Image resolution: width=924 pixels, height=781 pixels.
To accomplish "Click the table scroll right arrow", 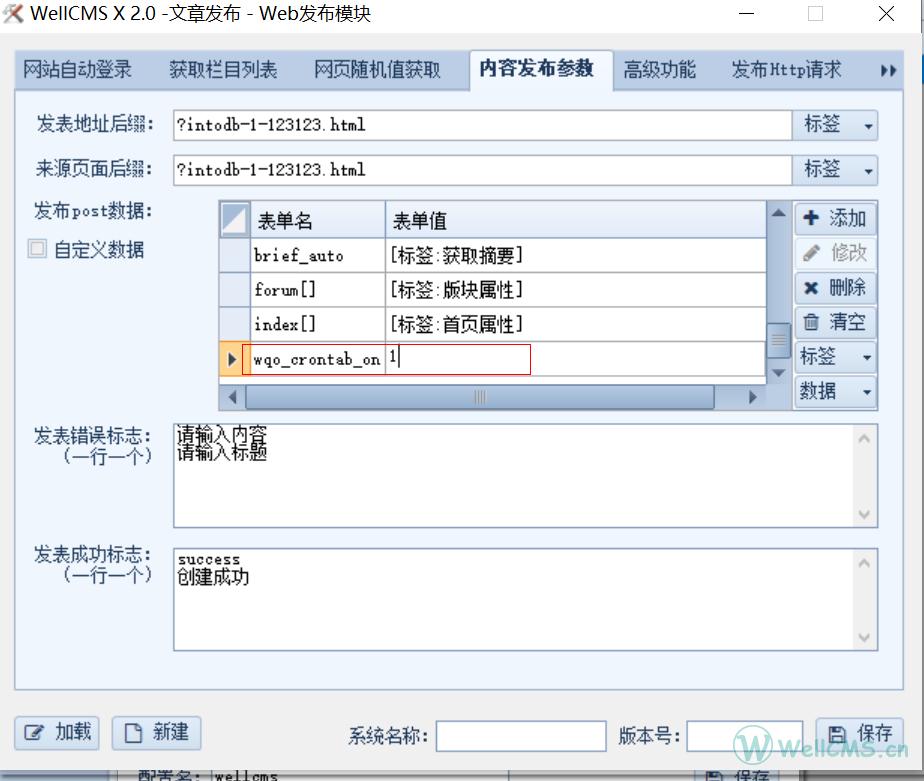I will [x=753, y=397].
